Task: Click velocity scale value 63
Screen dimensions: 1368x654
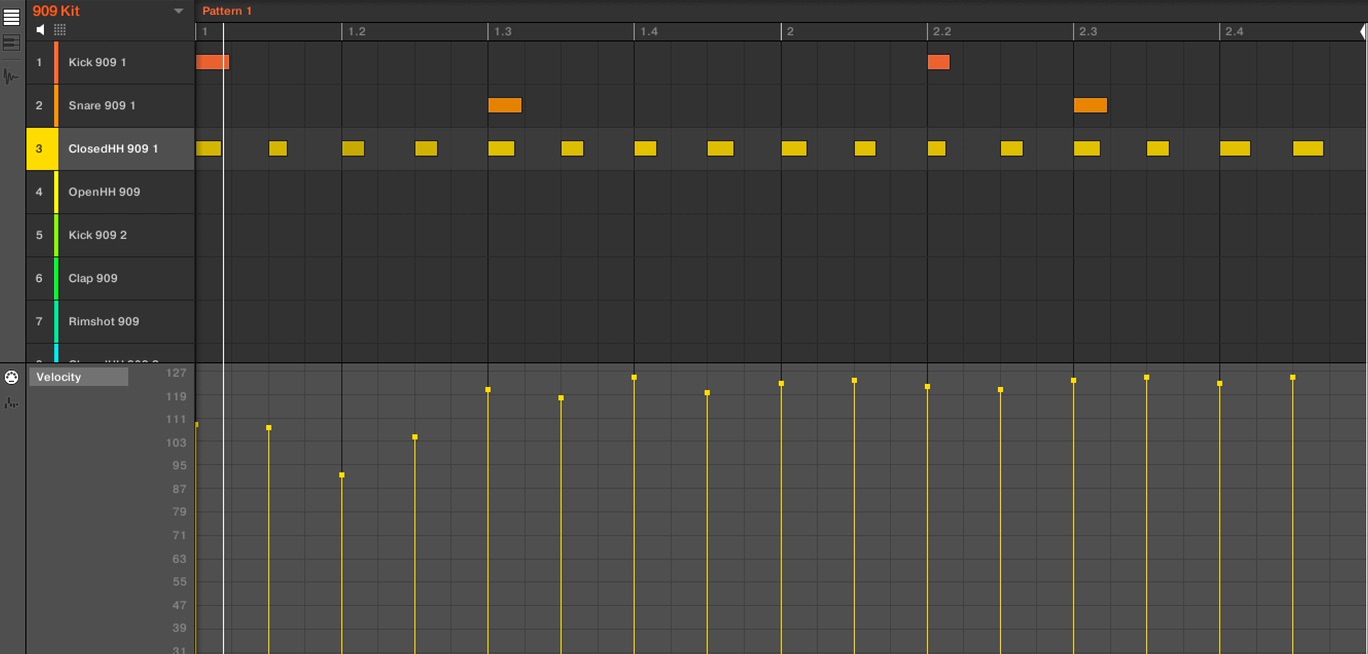Action: pyautogui.click(x=179, y=559)
